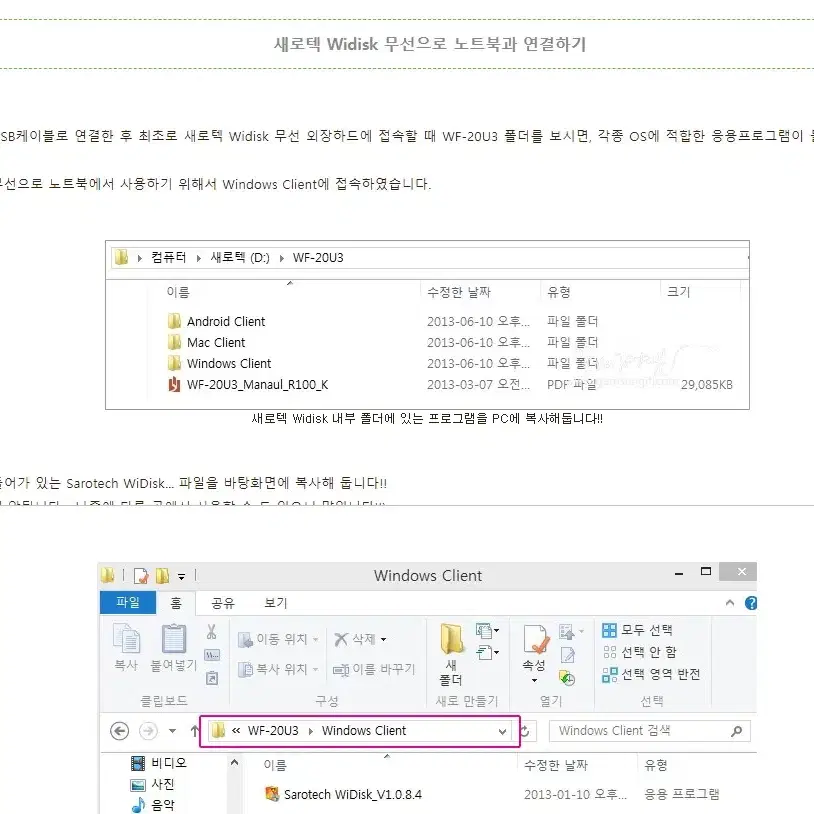This screenshot has width=814, height=814.
Task: Click the 사진 label in the navigation pane
Action: tap(162, 784)
